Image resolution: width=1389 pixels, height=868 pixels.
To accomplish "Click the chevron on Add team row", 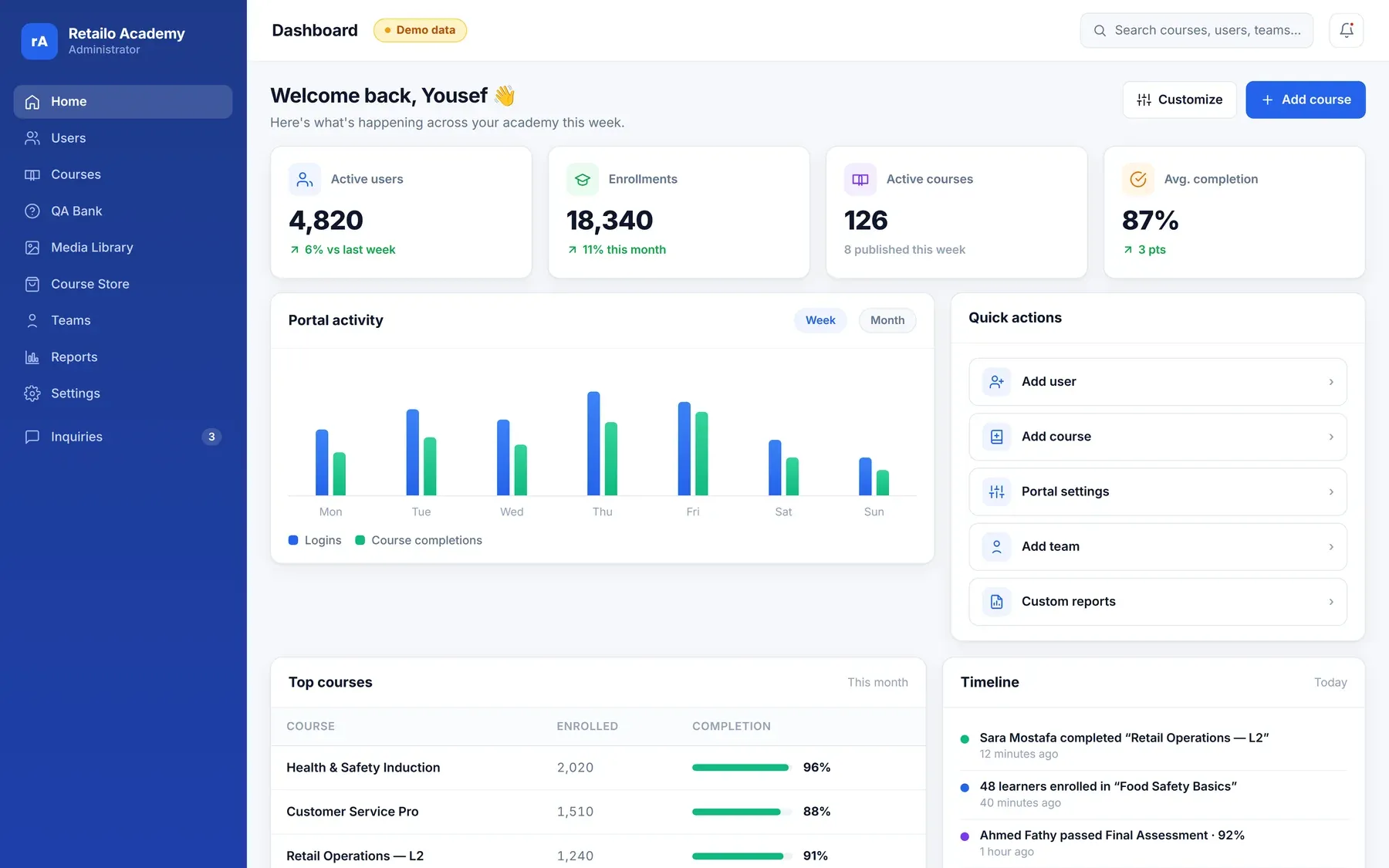I will coord(1331,547).
